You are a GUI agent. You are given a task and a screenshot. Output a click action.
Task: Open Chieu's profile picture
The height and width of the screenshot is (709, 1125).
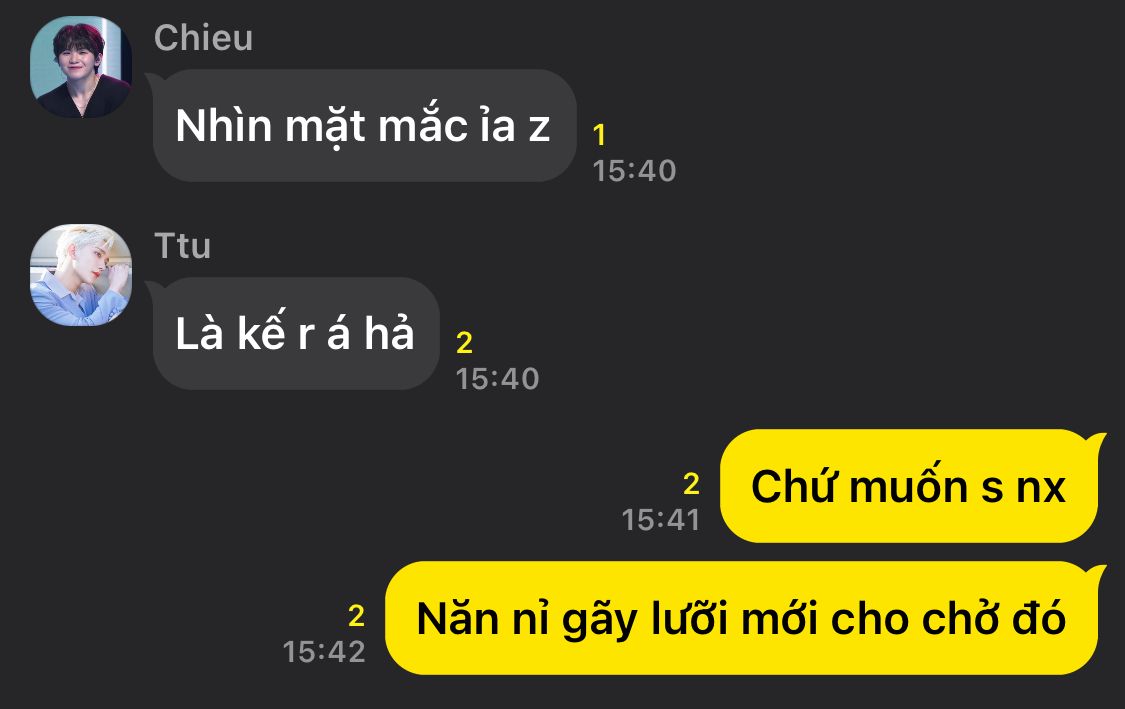(81, 67)
